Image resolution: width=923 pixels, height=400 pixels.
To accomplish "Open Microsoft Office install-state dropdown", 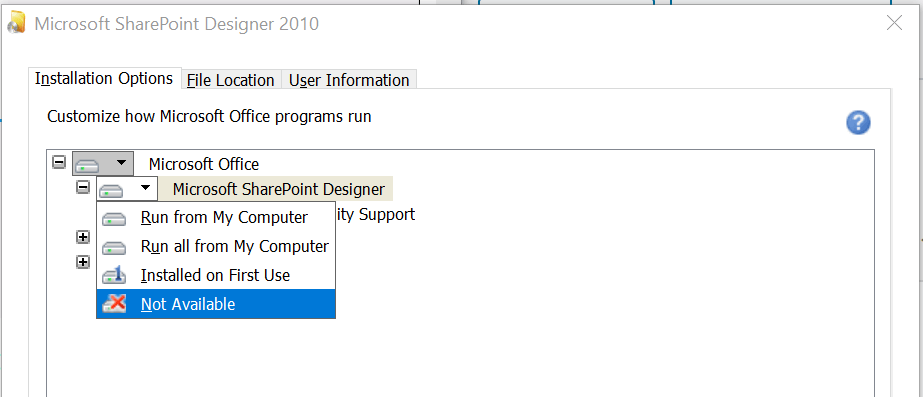I will 103,163.
